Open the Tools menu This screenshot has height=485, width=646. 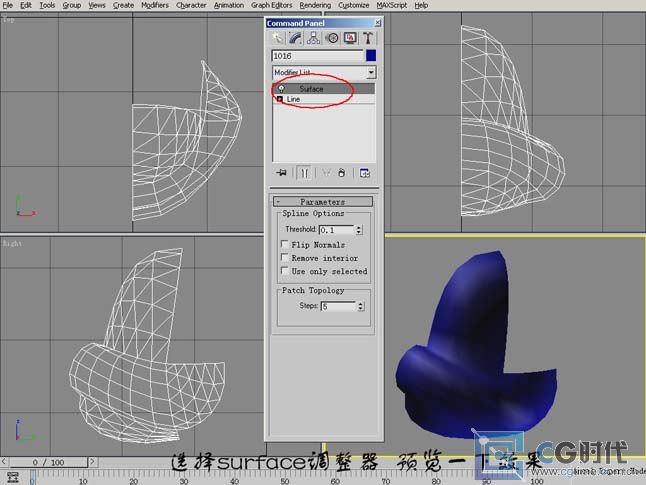(x=47, y=5)
